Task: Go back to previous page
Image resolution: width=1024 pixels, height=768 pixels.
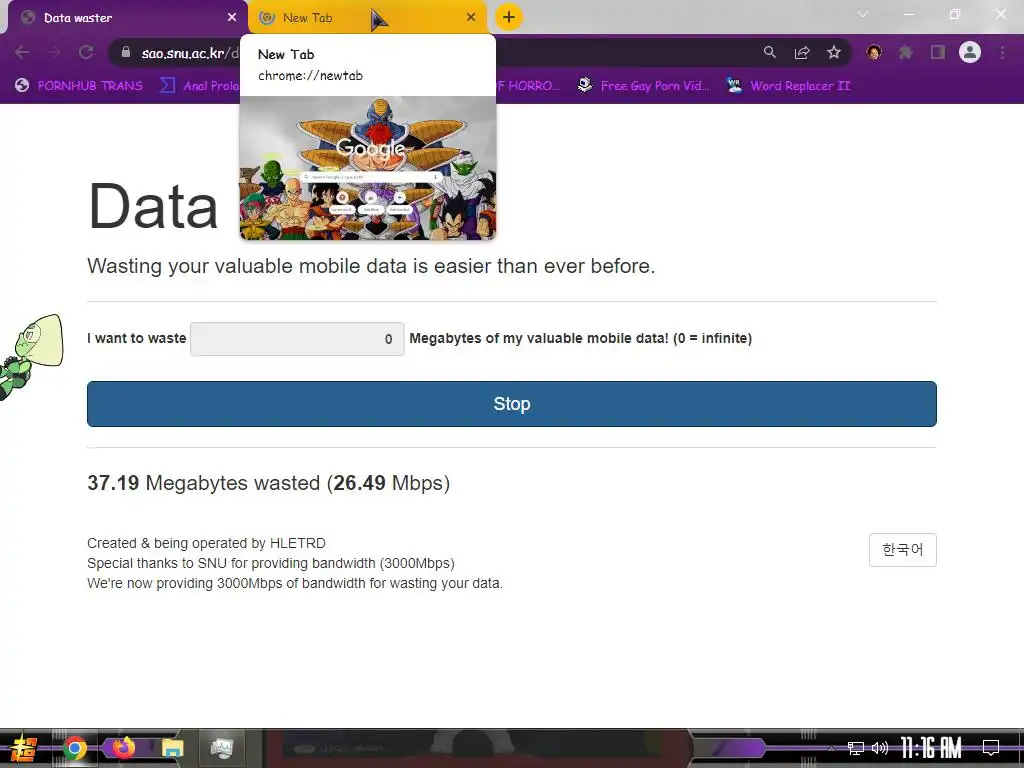Action: point(22,53)
